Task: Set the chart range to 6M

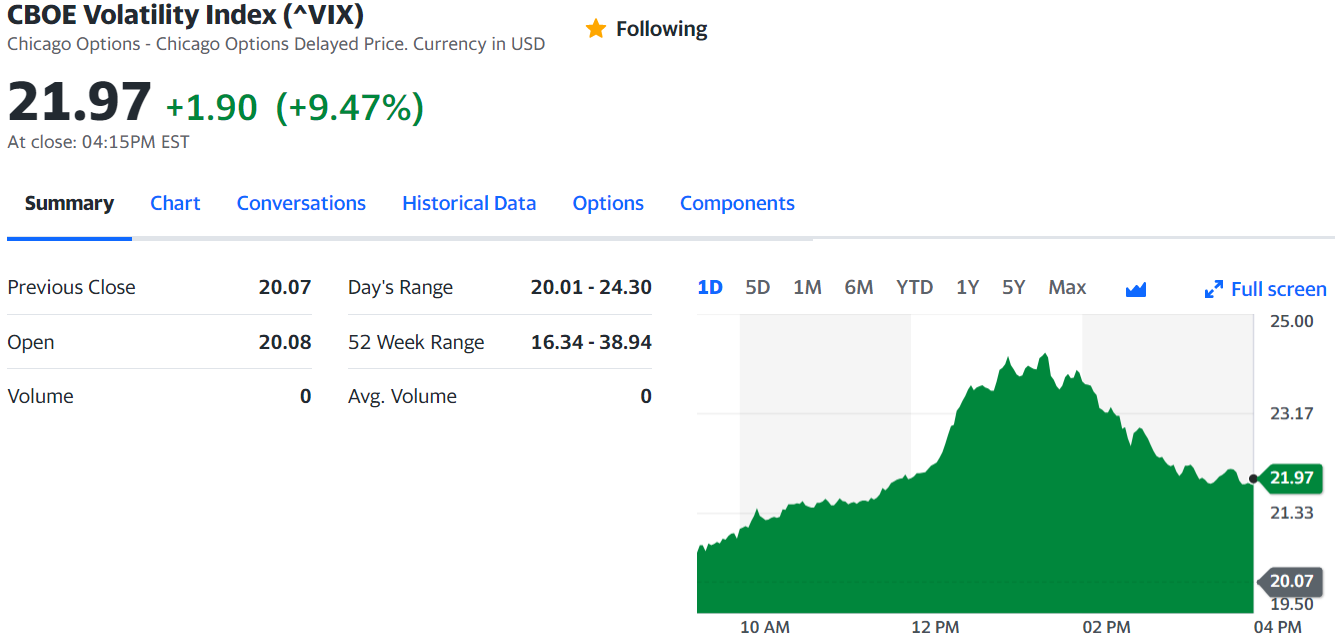Action: pos(858,287)
